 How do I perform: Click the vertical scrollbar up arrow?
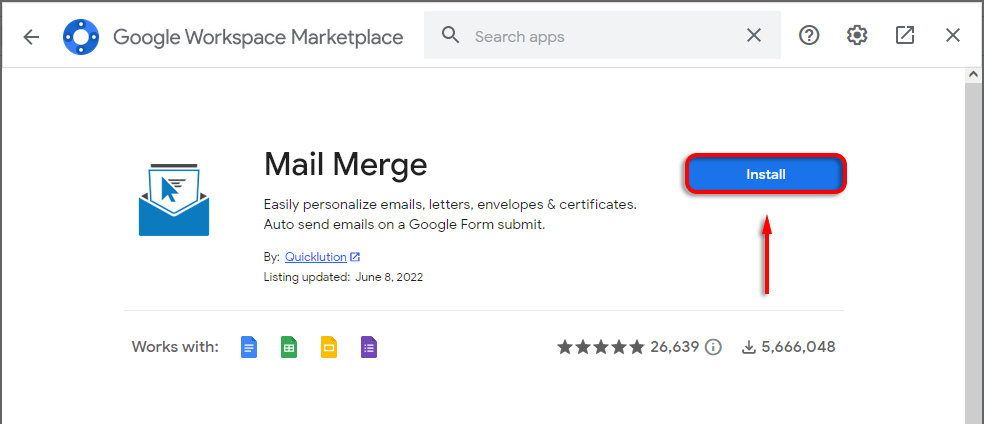[974, 75]
